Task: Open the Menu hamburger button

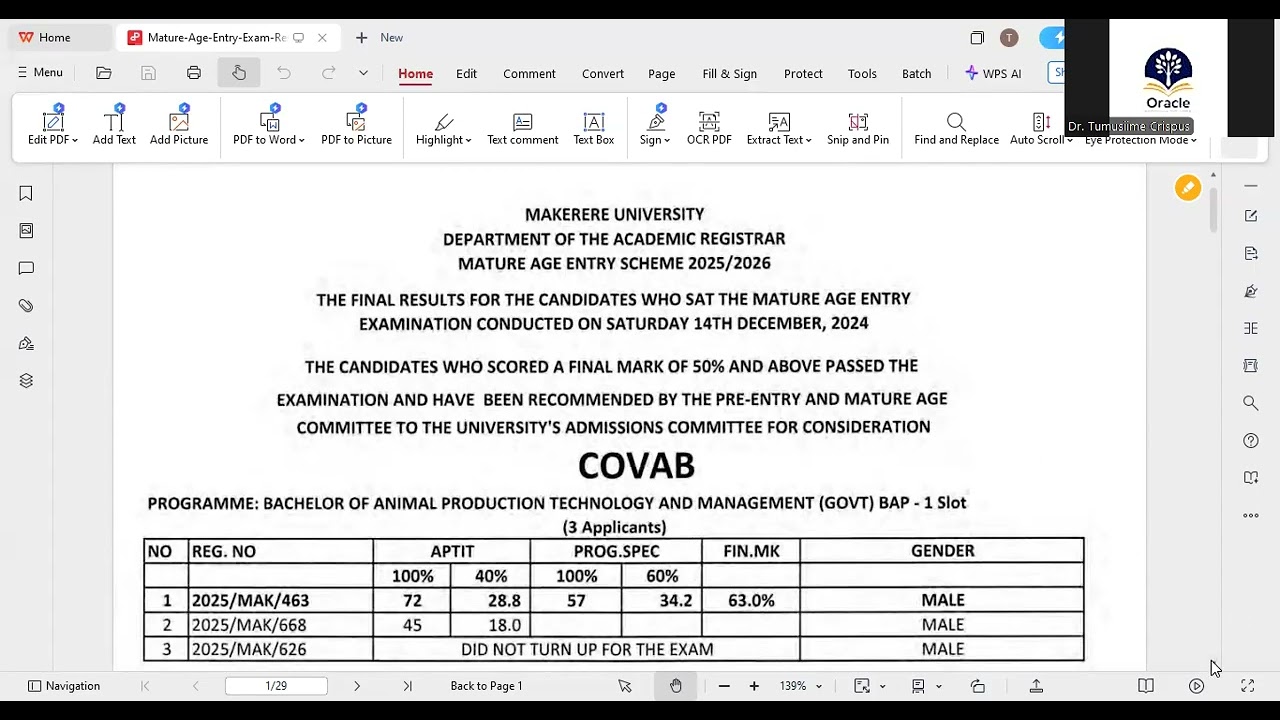Action: (x=40, y=73)
